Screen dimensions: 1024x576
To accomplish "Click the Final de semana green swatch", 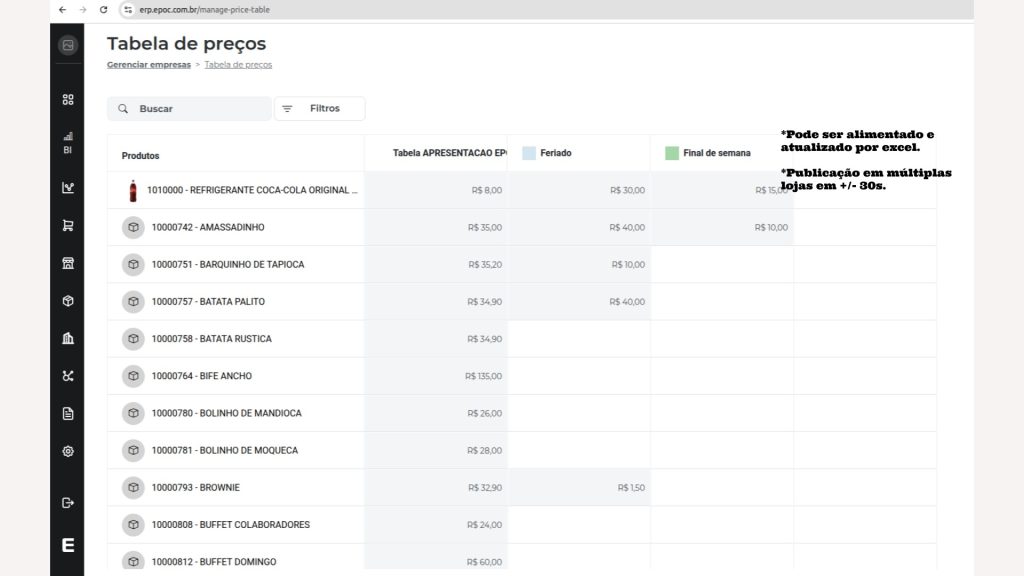I will click(672, 153).
